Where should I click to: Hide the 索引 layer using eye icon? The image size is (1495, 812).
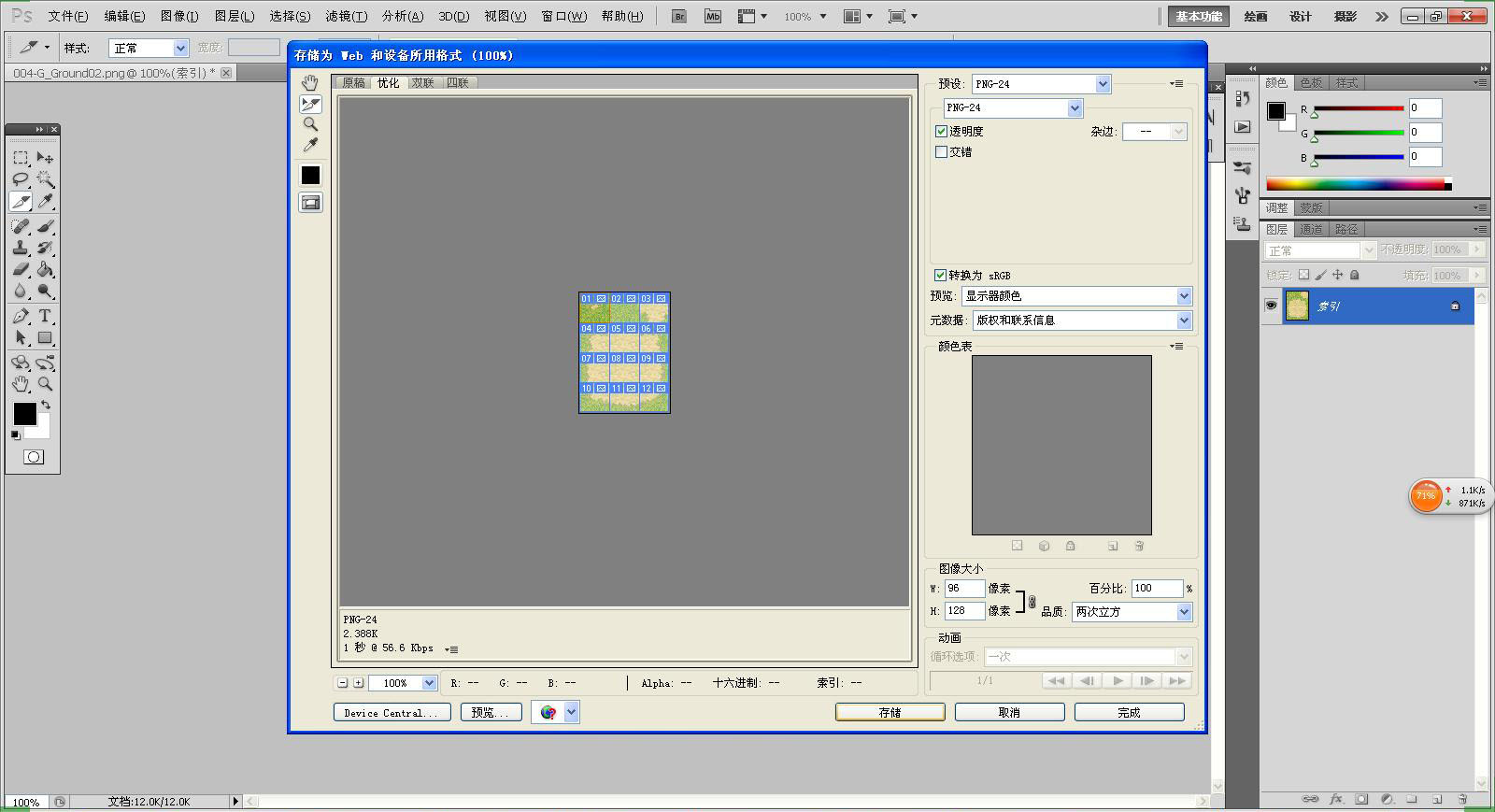(1271, 306)
